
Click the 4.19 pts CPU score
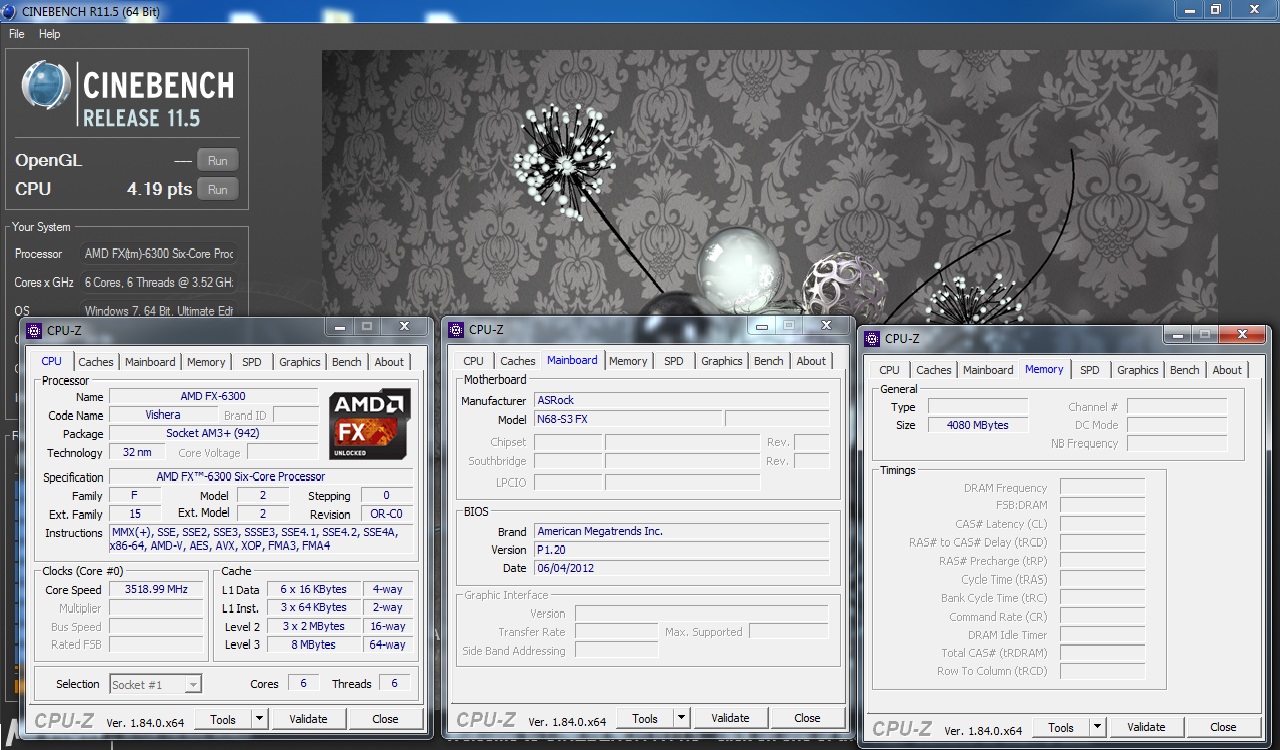(x=159, y=189)
